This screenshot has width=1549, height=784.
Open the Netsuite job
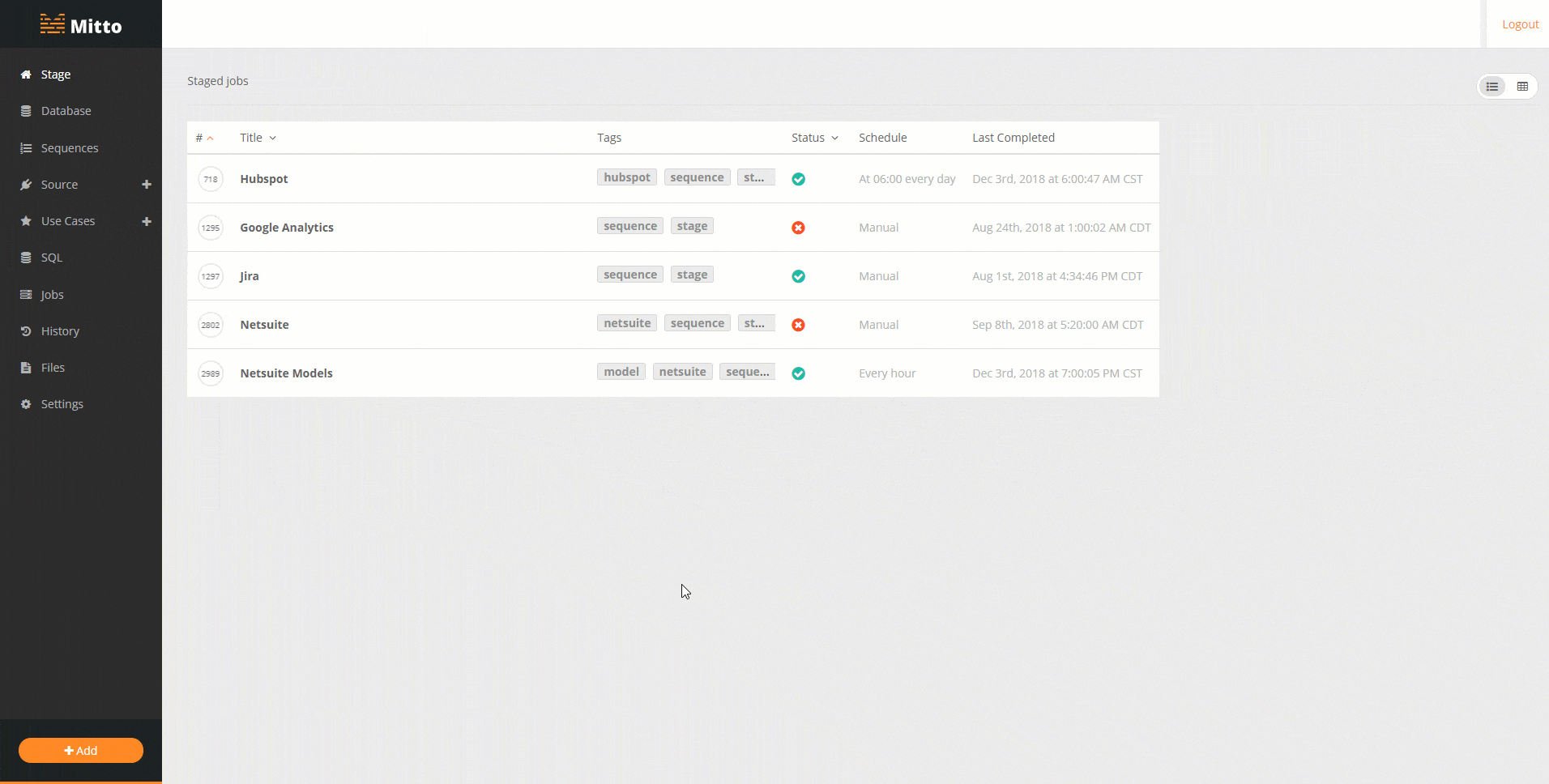coord(264,325)
